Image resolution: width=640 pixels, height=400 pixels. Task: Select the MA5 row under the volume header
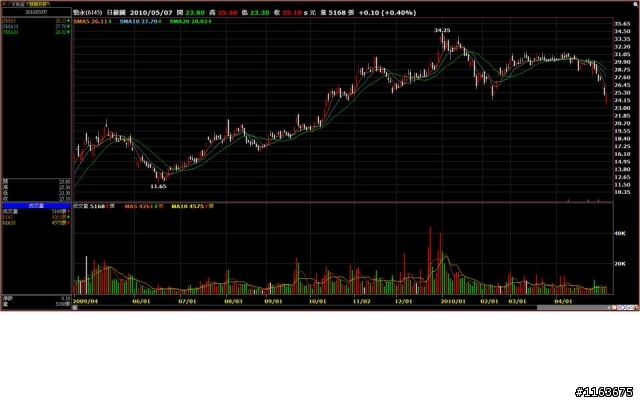(x=36, y=217)
